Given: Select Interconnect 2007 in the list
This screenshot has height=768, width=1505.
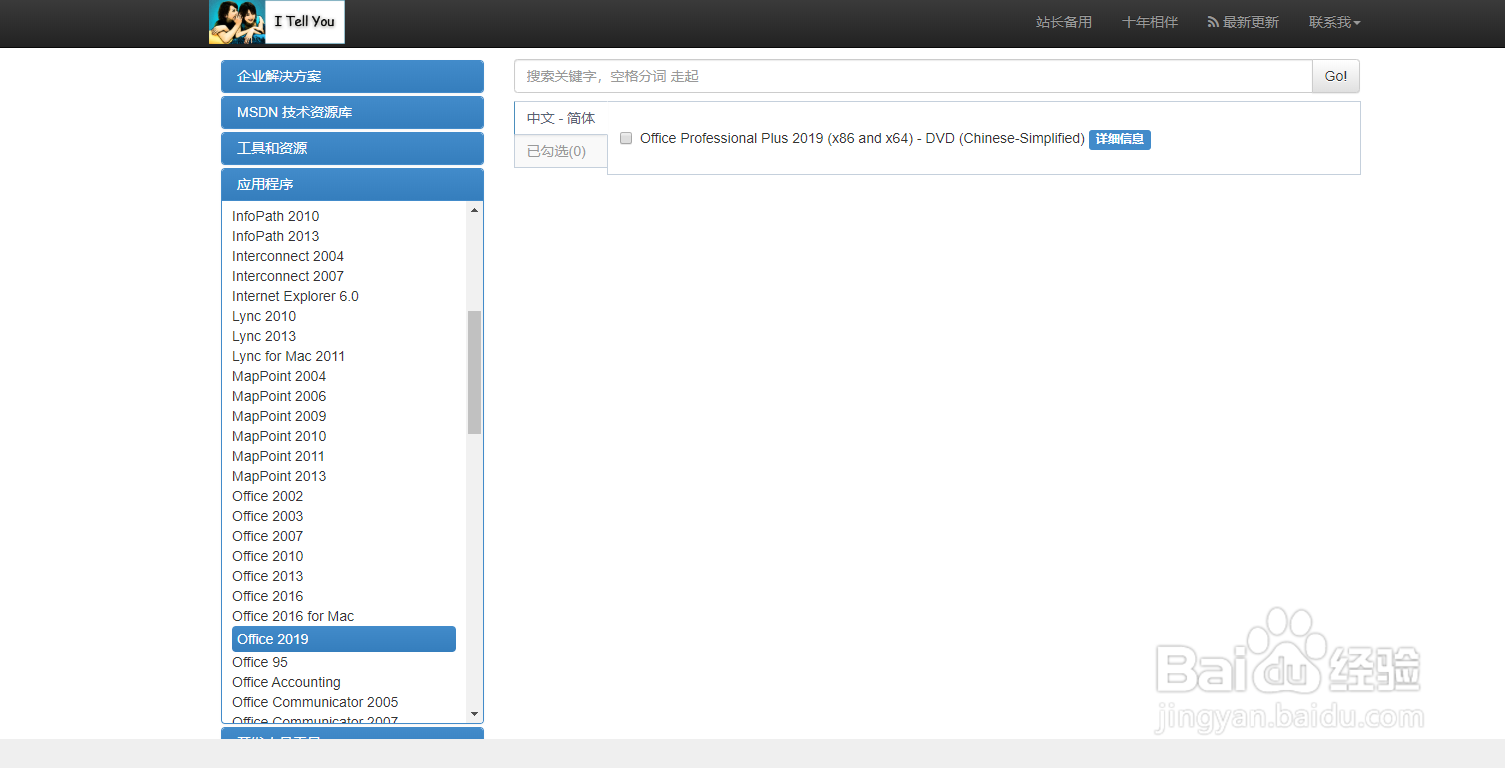Looking at the screenshot, I should pyautogui.click(x=288, y=276).
